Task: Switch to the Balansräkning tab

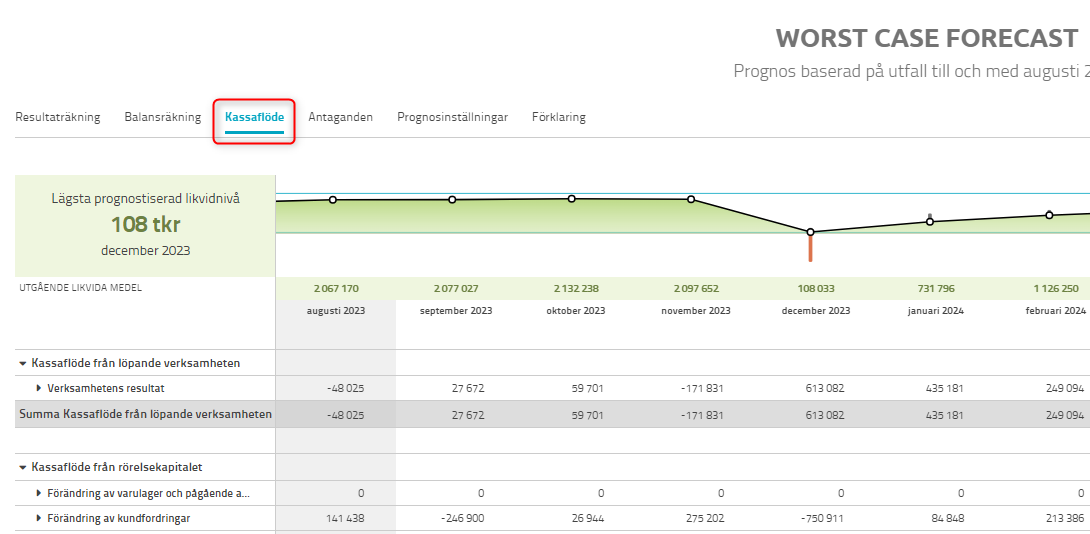Action: tap(163, 117)
